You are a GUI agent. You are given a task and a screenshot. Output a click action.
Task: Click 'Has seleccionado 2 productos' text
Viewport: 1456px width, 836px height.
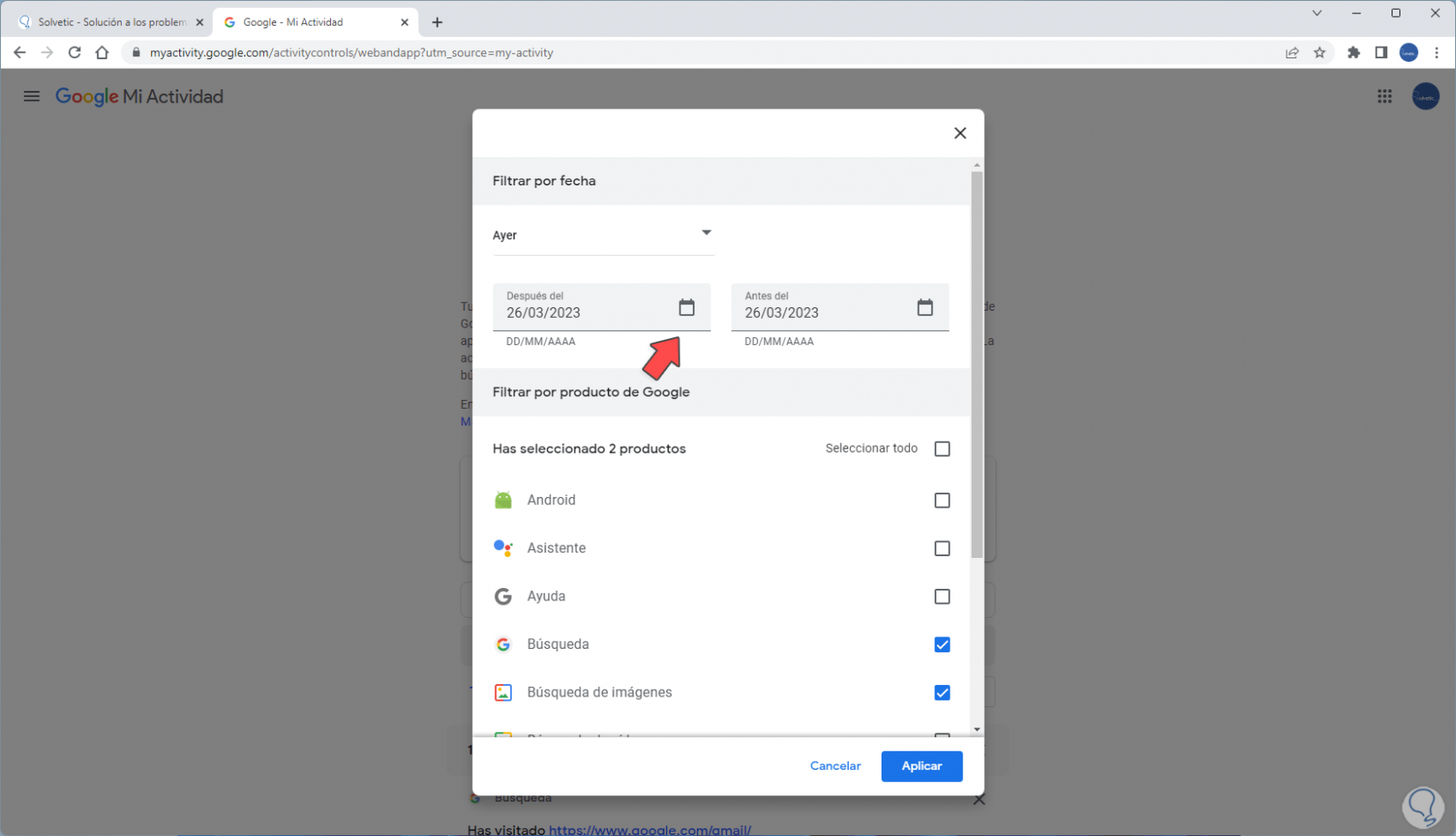(x=589, y=449)
